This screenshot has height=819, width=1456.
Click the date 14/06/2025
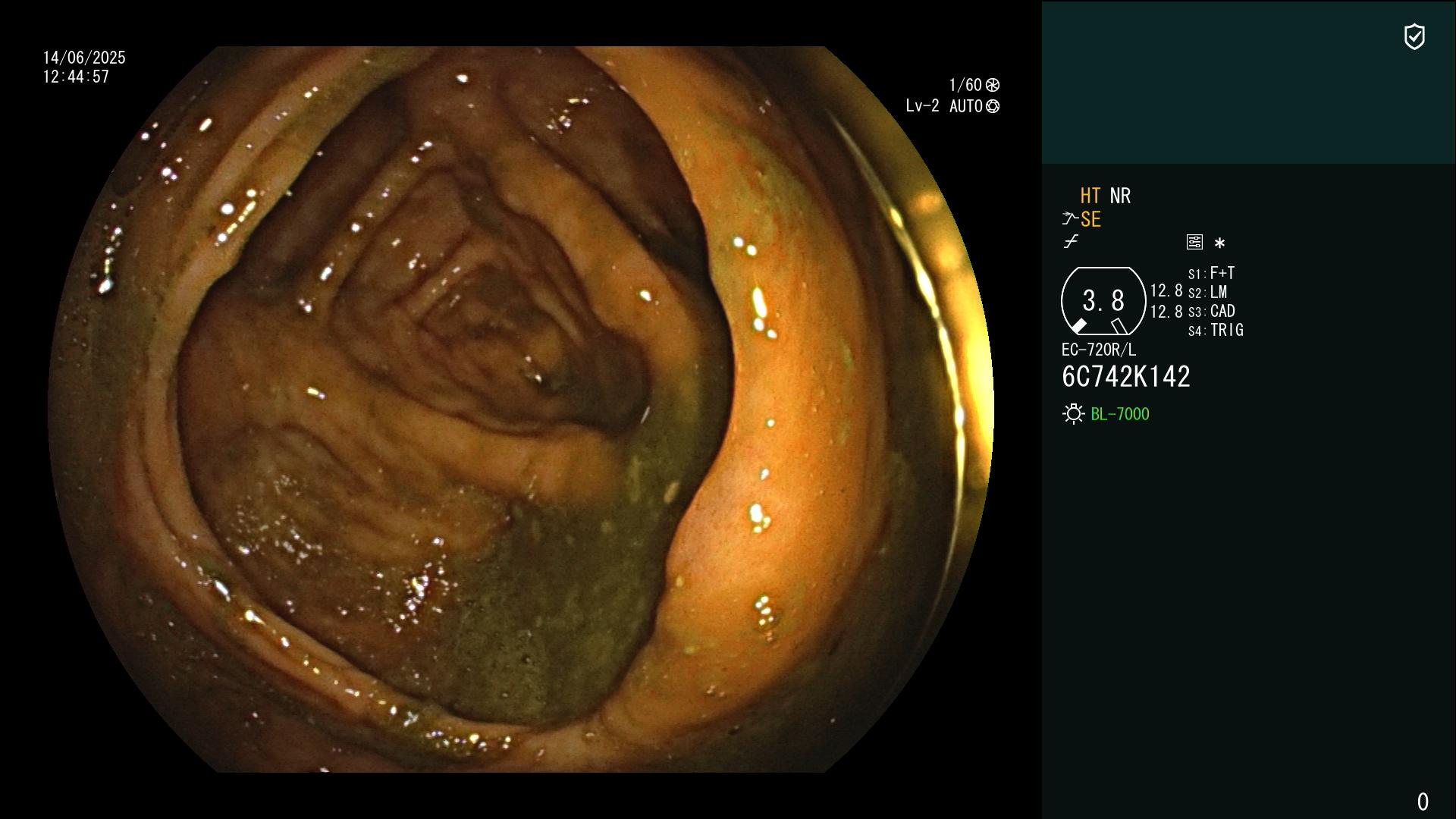[x=84, y=58]
